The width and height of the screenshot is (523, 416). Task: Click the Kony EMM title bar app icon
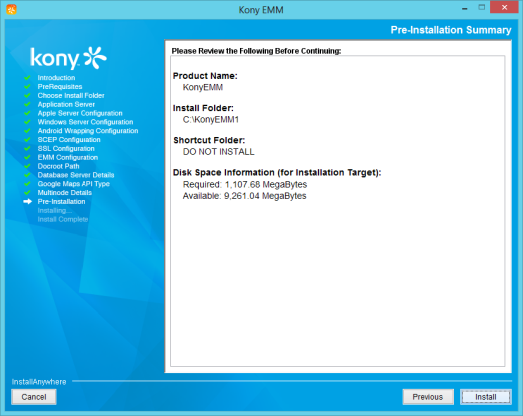click(x=11, y=9)
